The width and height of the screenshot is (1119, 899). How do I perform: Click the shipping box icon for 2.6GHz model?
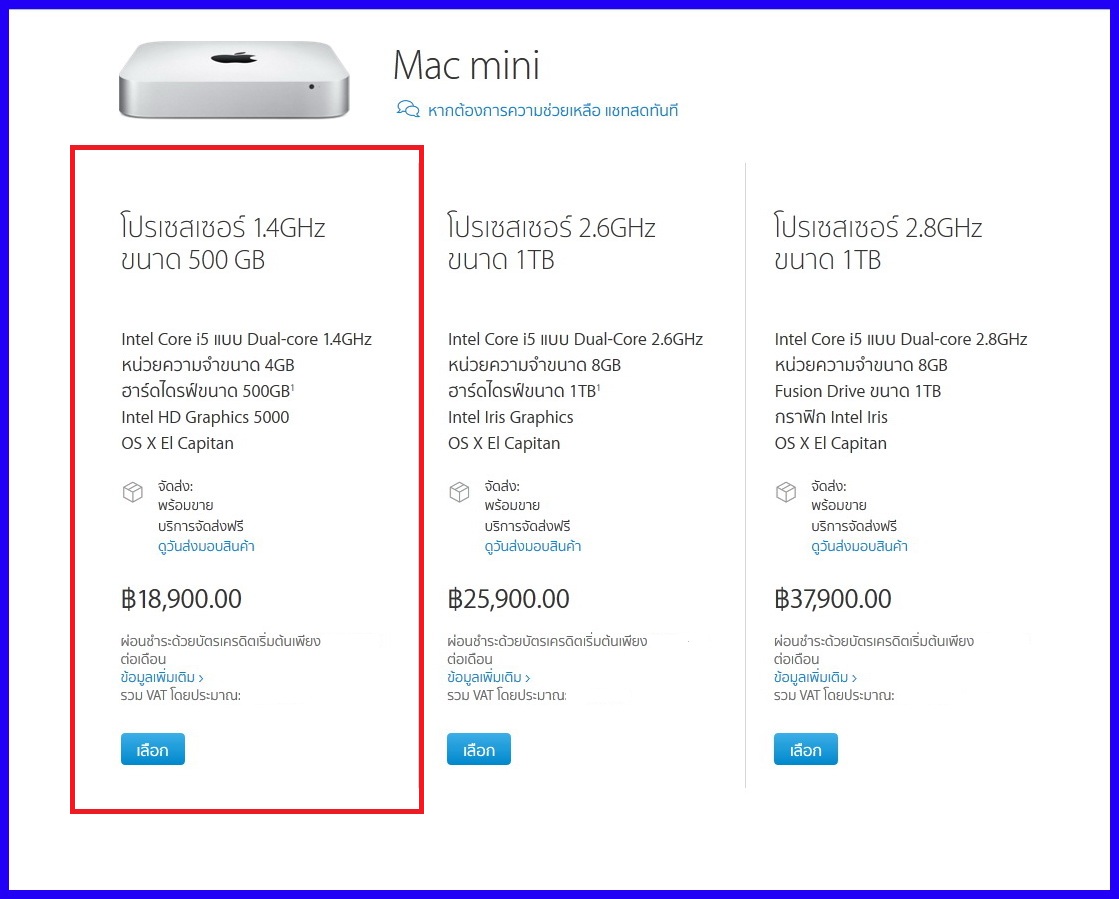[x=459, y=492]
